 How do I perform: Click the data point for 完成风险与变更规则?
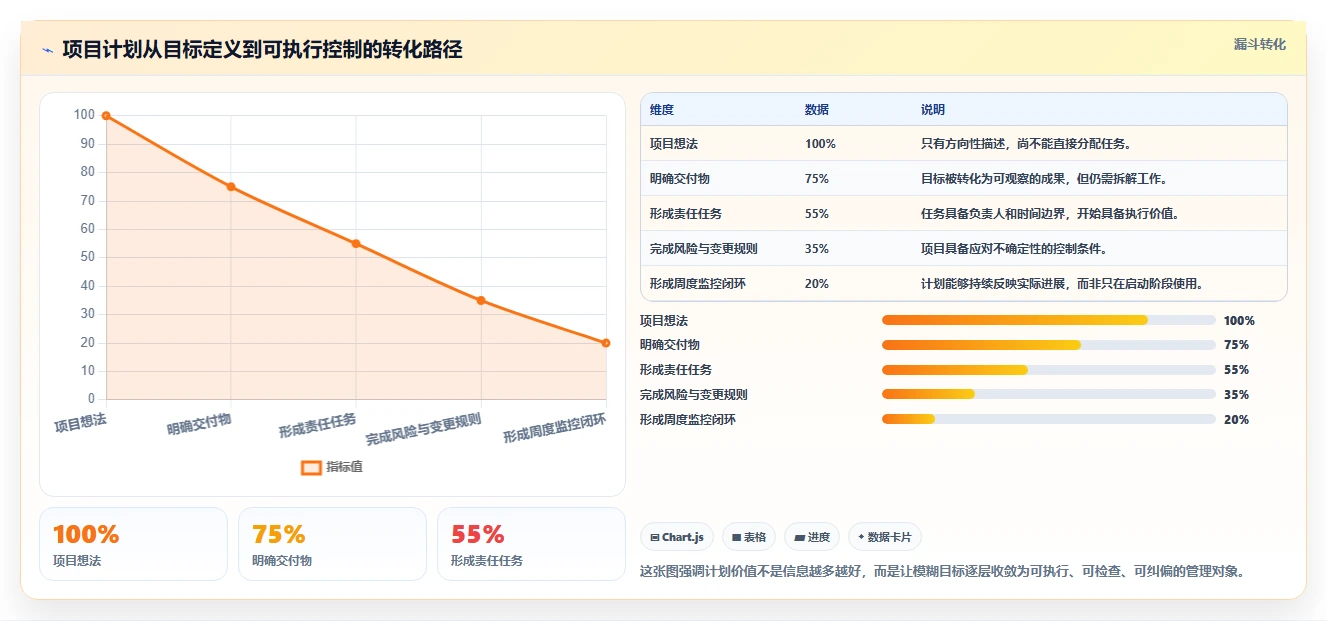point(481,300)
